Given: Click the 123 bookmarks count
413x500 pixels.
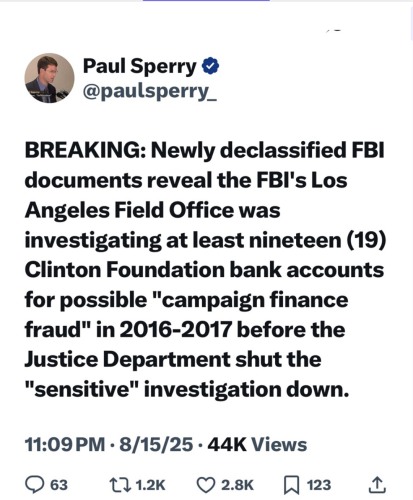Looking at the screenshot, I should coord(319,485).
